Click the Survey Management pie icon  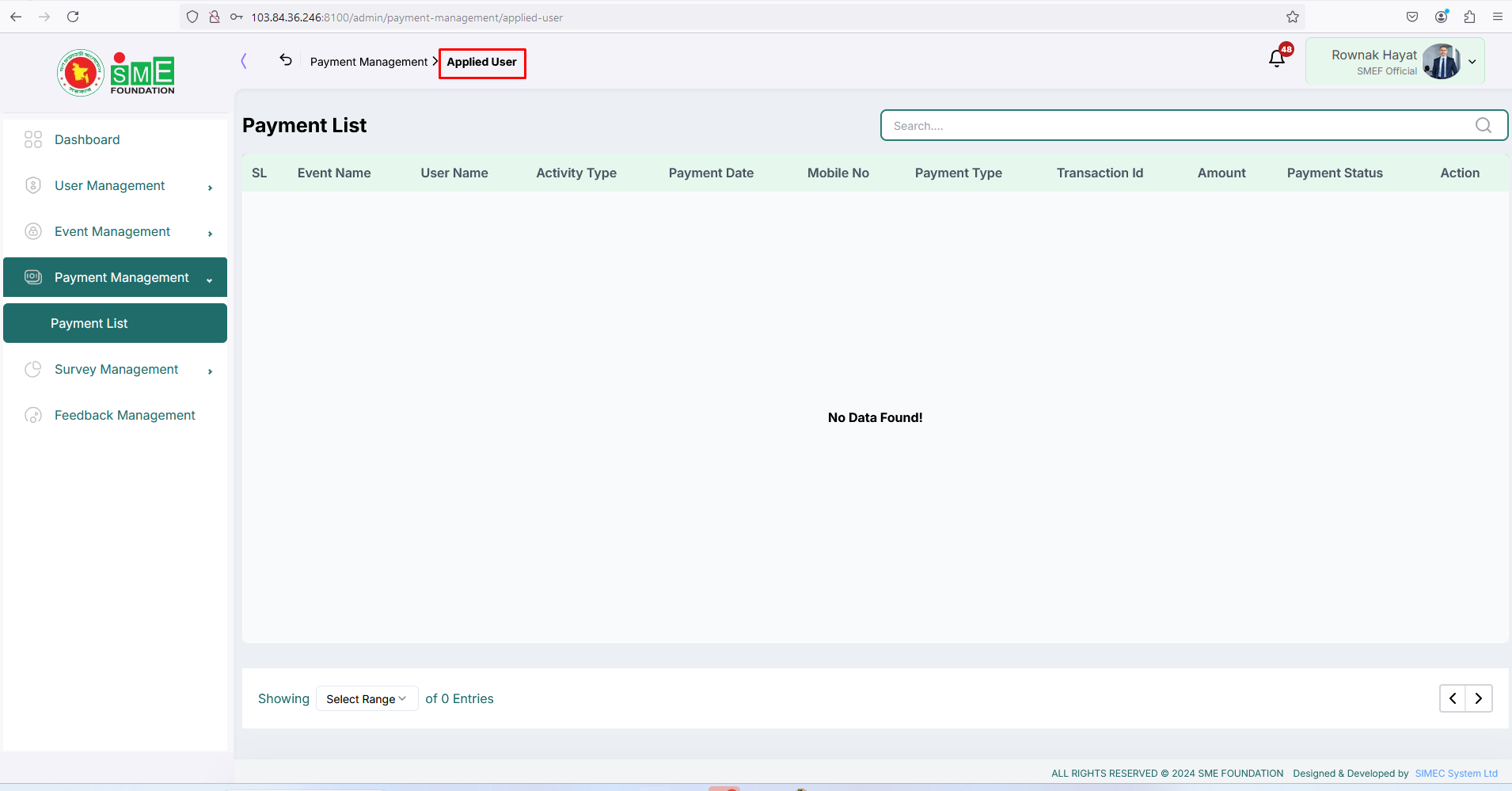coord(33,369)
